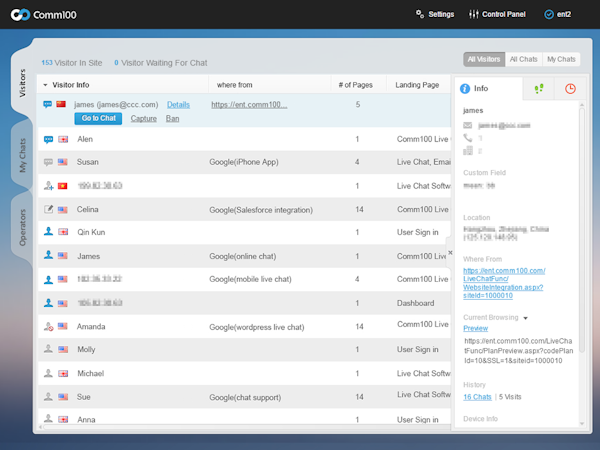Expand the Current Browsing dropdown arrow
600x450 pixels.
click(525, 318)
